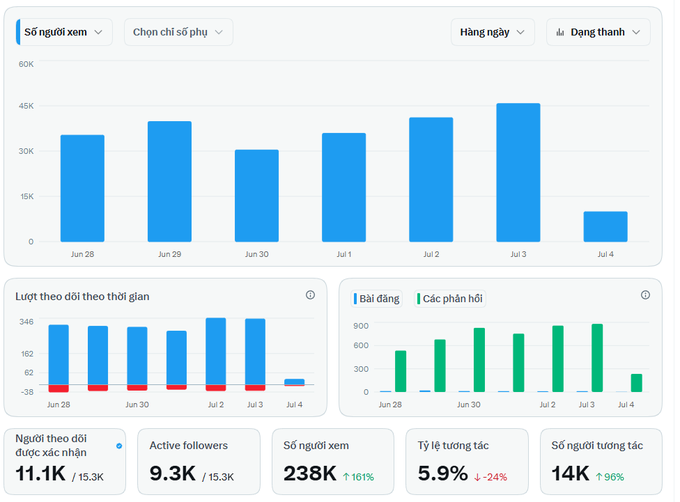Image resolution: width=680 pixels, height=502 pixels.
Task: Click the bar chart icon in 'Dạng thanh'
Action: coord(560,32)
